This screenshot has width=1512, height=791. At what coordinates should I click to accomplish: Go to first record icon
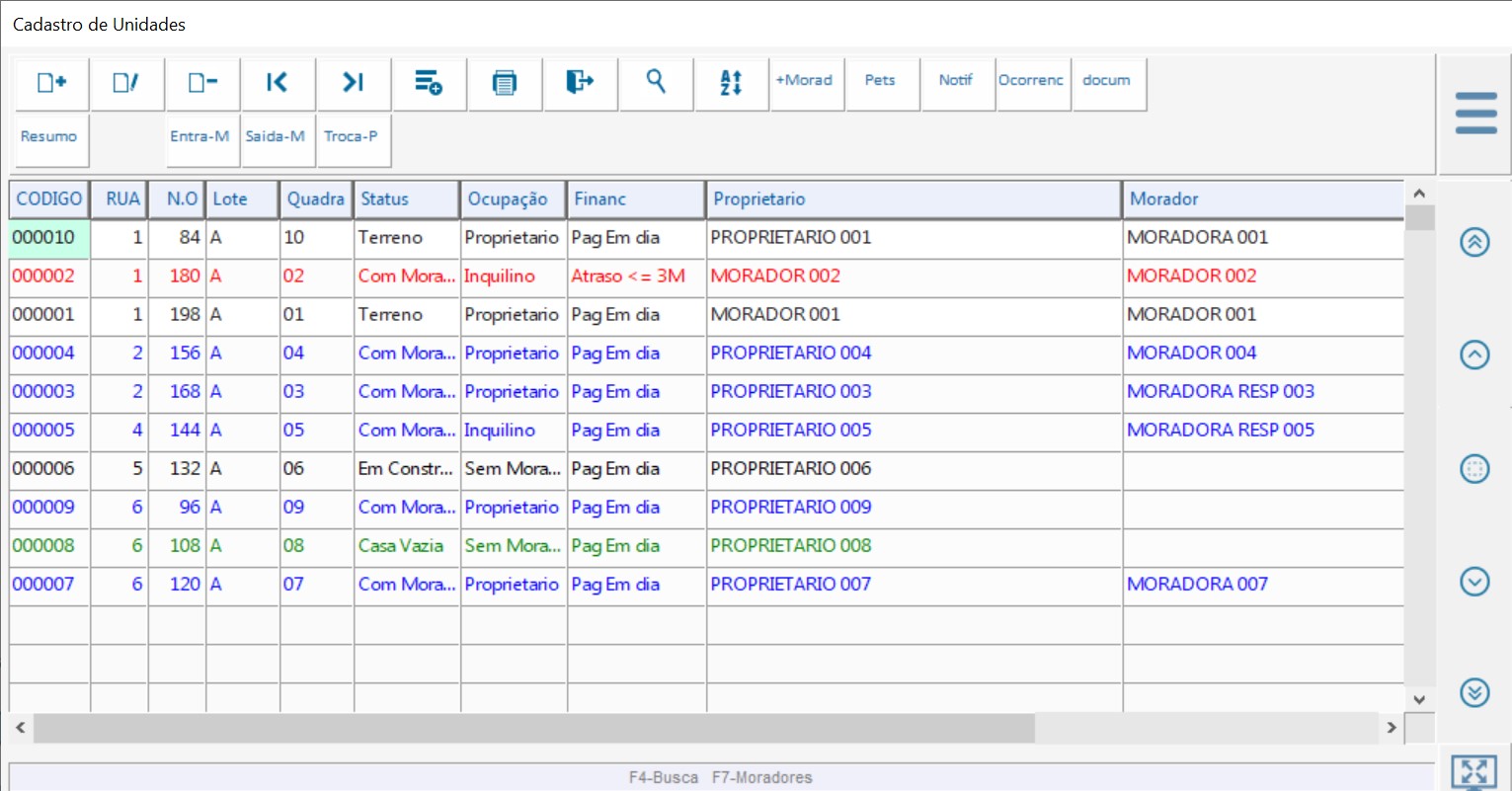pos(278,83)
